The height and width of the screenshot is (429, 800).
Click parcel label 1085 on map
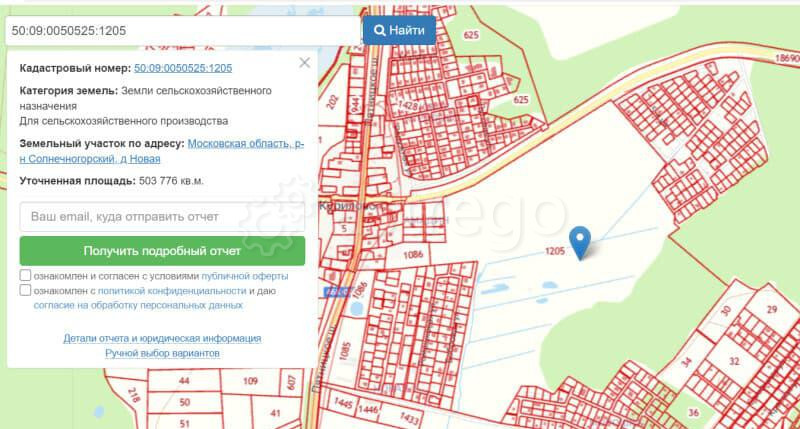[x=345, y=350]
